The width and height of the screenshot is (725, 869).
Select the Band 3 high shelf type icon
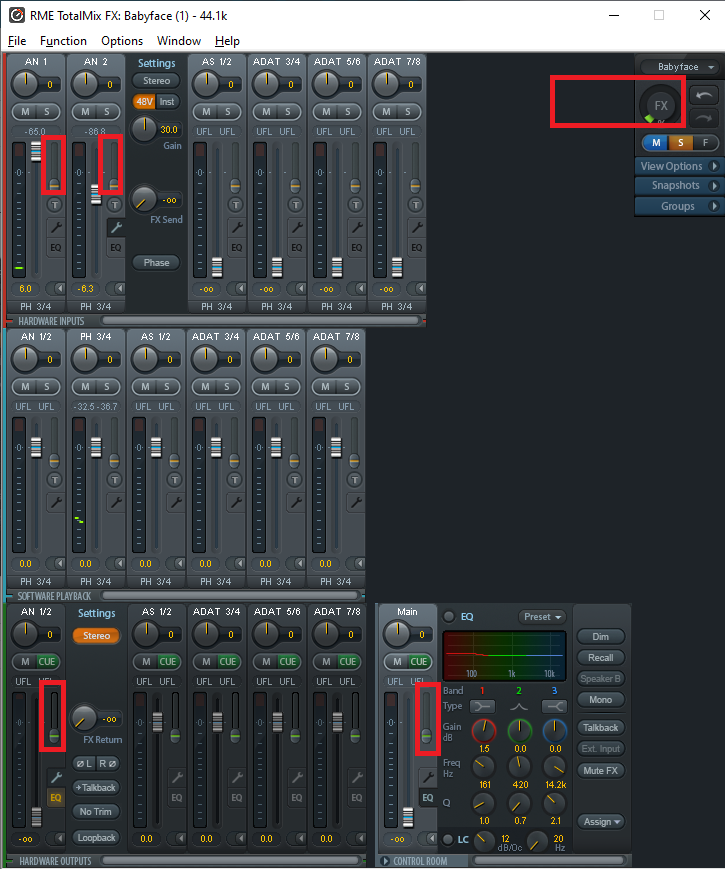tap(554, 706)
